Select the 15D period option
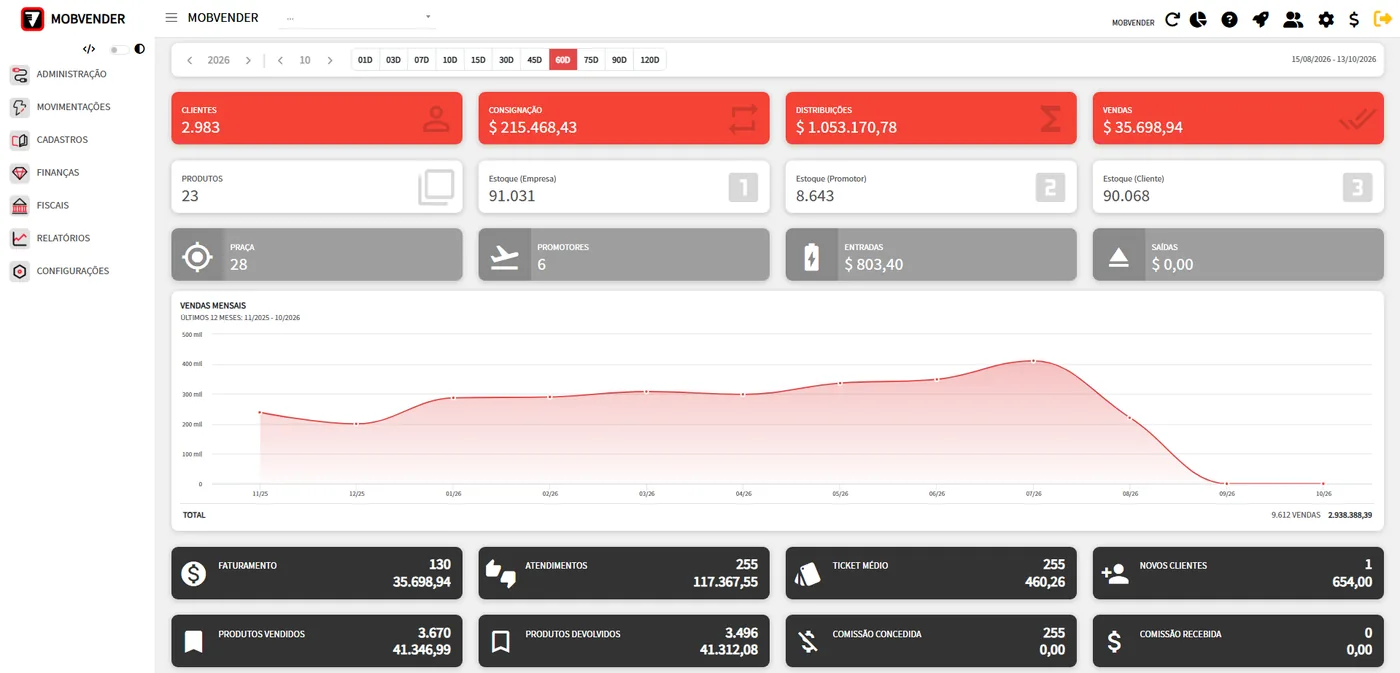1400x673 pixels. tap(478, 60)
